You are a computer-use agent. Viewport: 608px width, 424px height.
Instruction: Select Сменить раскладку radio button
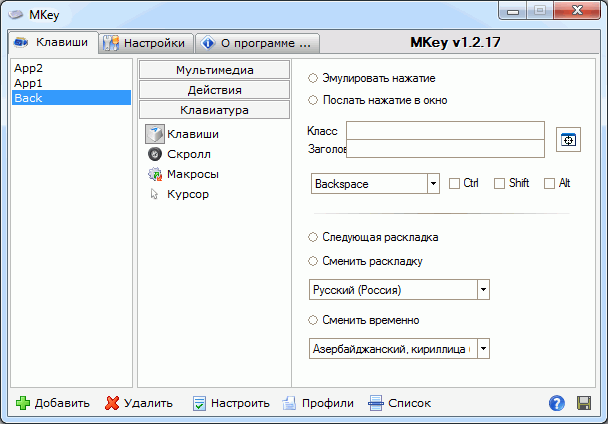click(313, 261)
